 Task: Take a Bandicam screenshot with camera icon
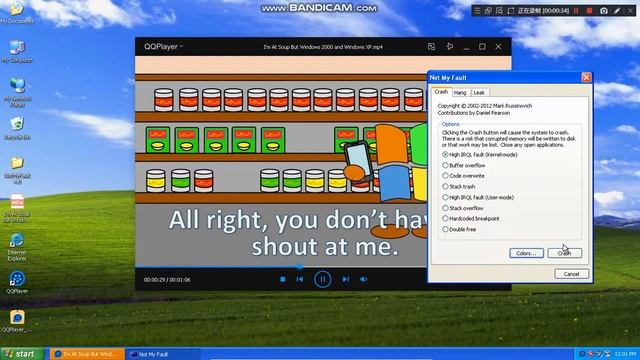[604, 11]
